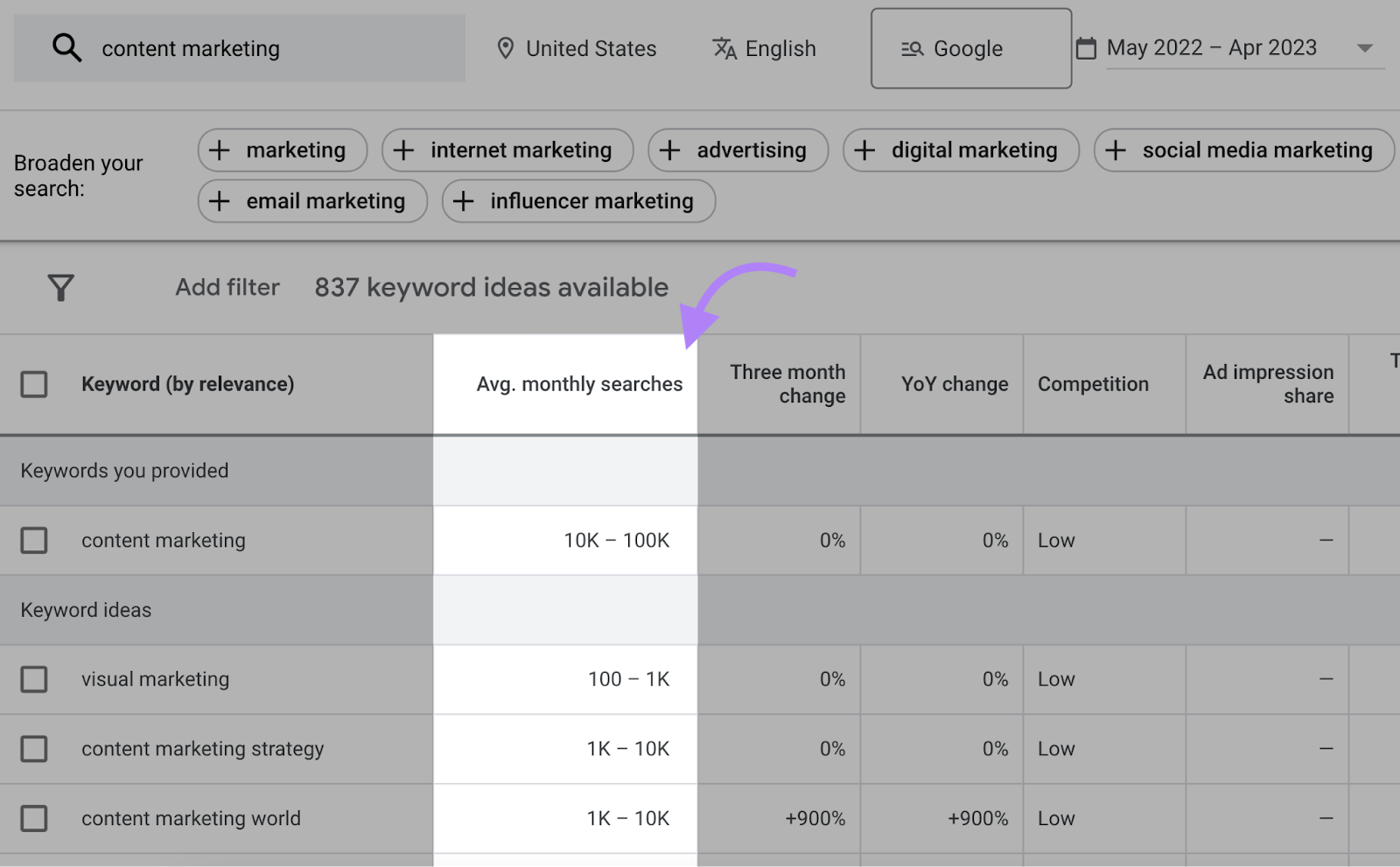This screenshot has height=867, width=1400.
Task: Click the Keyword ideas section header
Action: tap(86, 610)
